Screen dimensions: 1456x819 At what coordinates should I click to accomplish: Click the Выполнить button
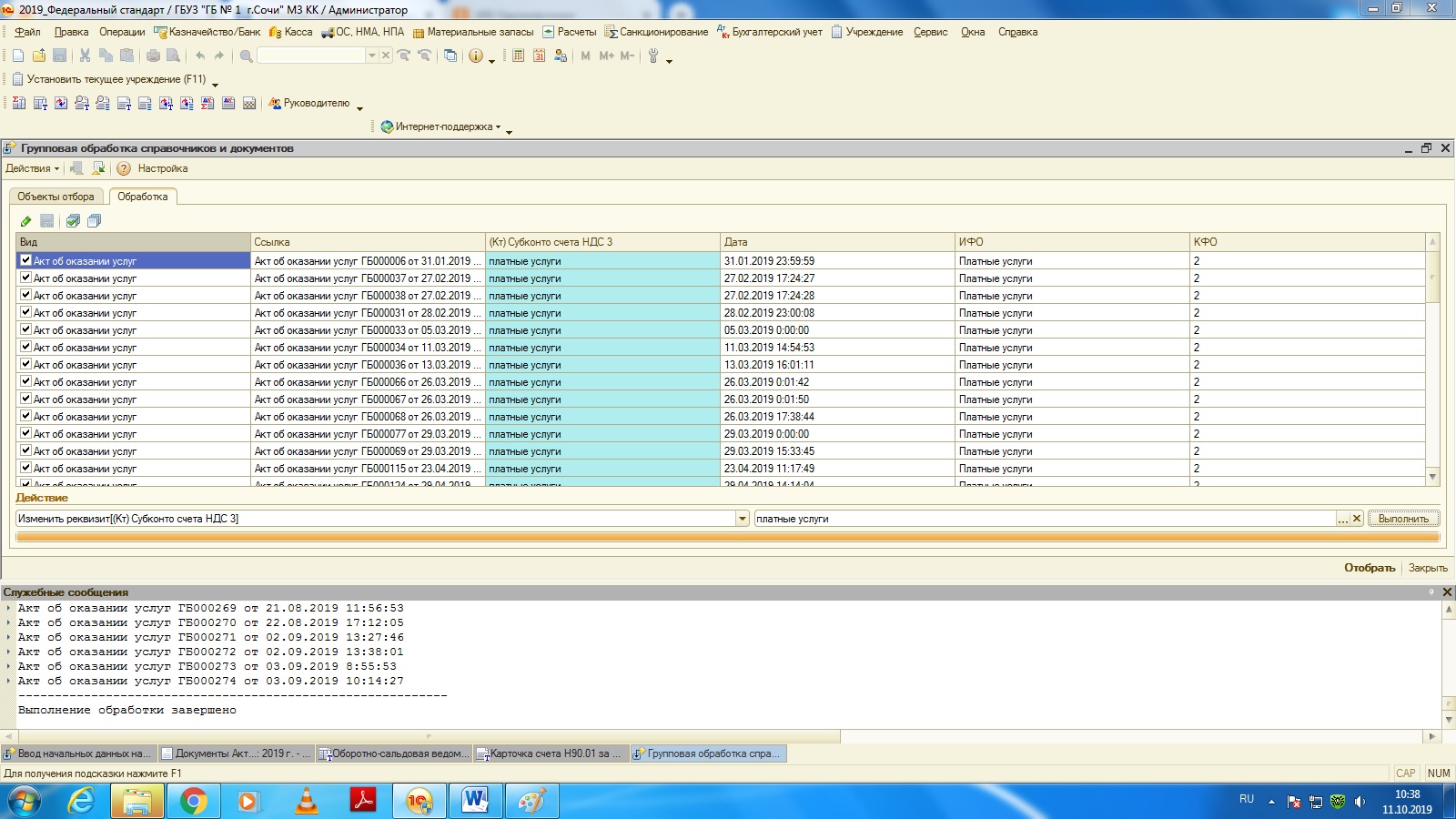pos(1403,519)
